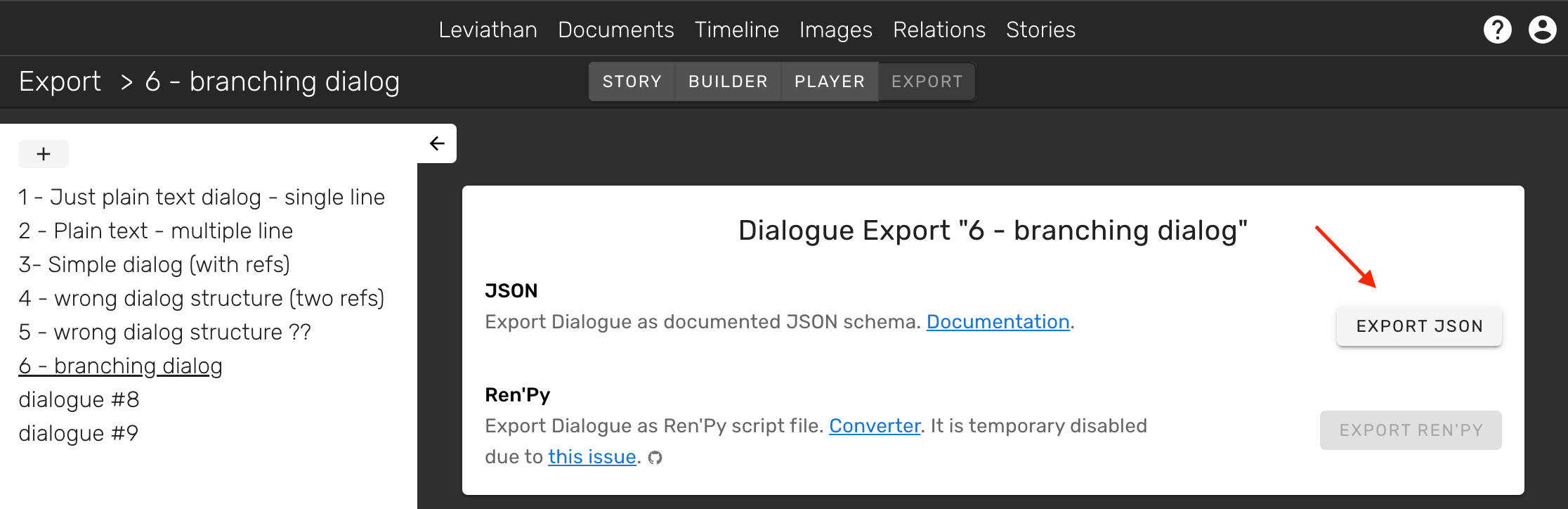
Task: Select '2 - Plain text - multiple line' dialogue
Action: point(156,231)
